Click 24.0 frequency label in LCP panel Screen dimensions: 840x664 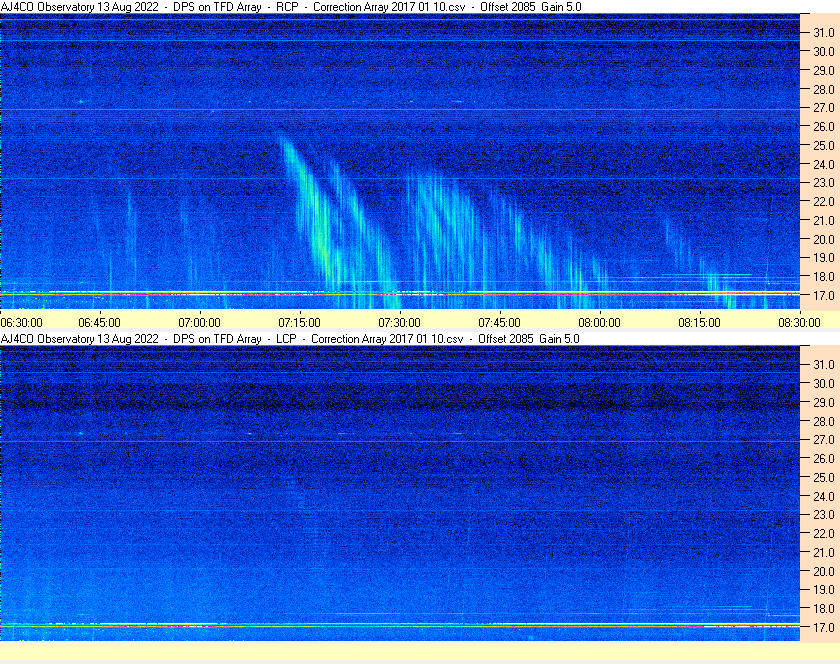pos(824,496)
